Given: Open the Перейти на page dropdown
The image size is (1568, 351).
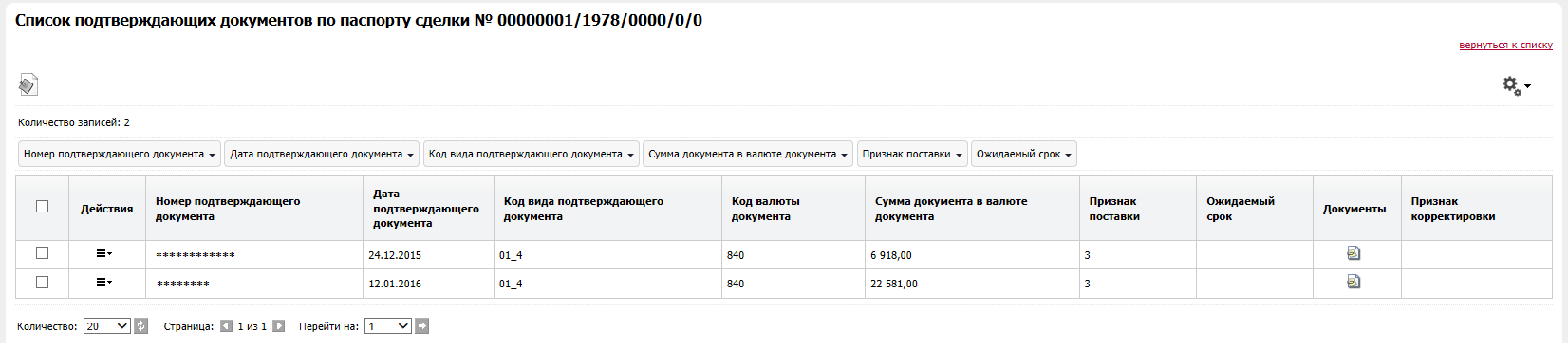Looking at the screenshot, I should (x=388, y=326).
